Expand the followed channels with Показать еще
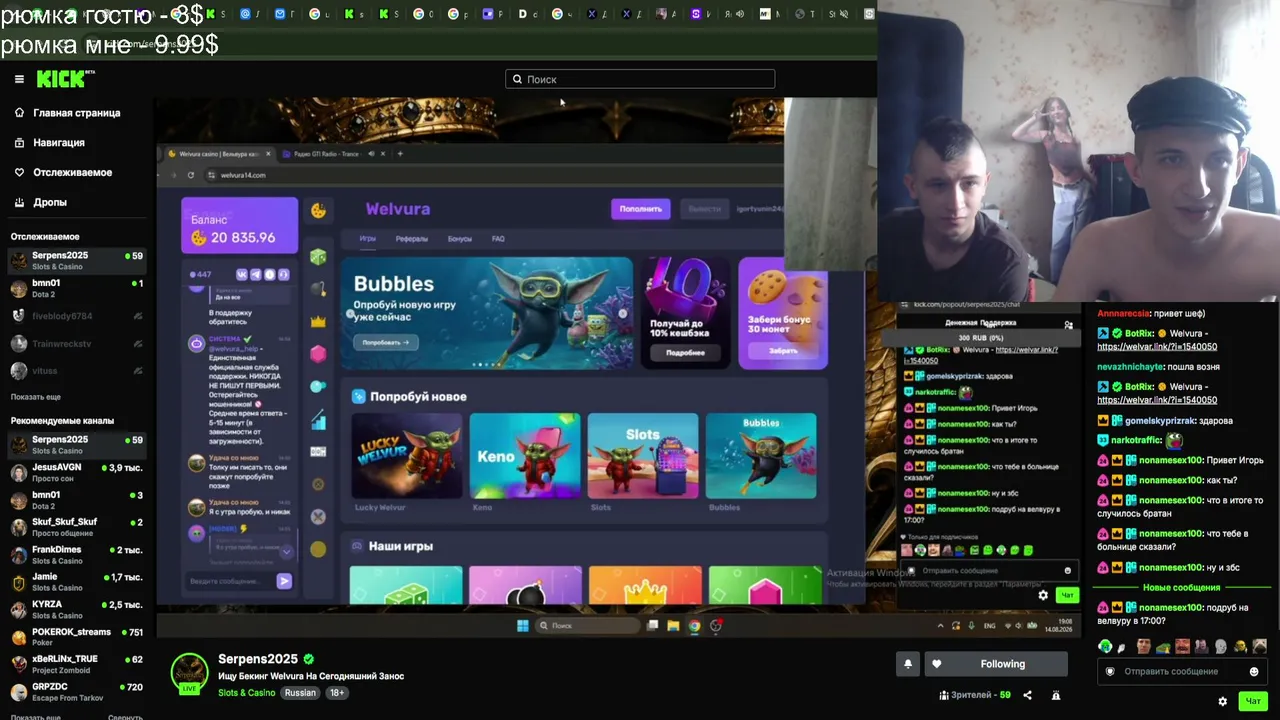Viewport: 1280px width, 720px height. click(x=35, y=397)
